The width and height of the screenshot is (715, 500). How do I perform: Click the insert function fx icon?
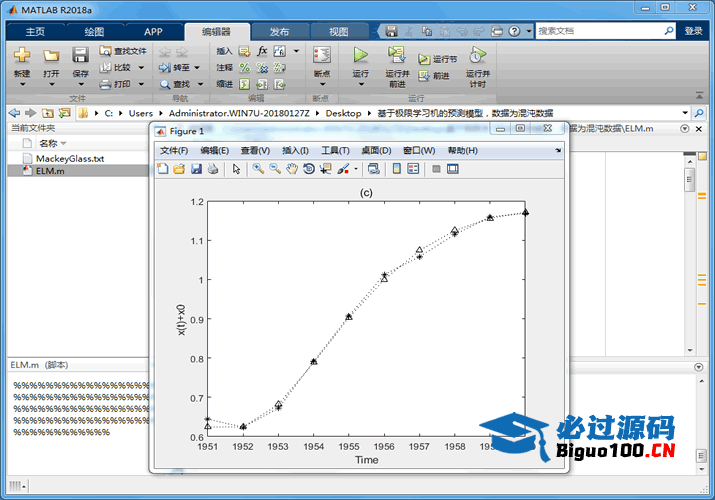(x=262, y=51)
